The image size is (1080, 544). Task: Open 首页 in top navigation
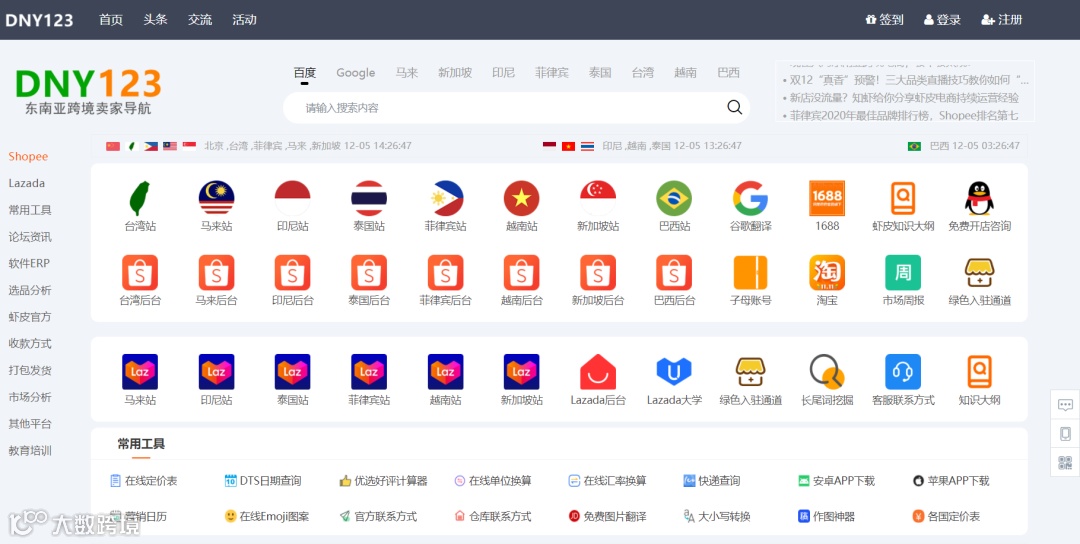(111, 20)
